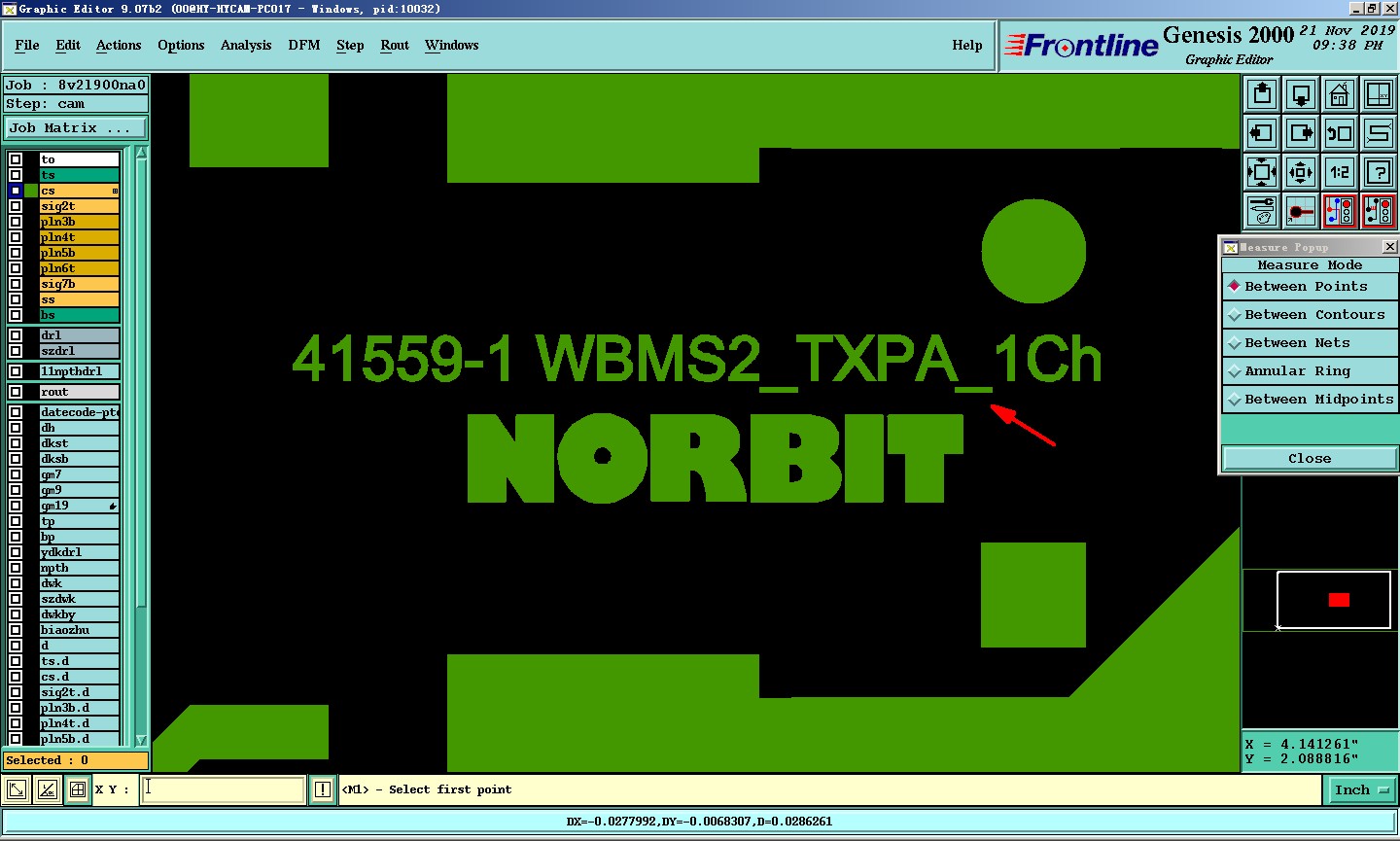Open the Step menu
This screenshot has width=1400, height=841.
click(x=350, y=45)
